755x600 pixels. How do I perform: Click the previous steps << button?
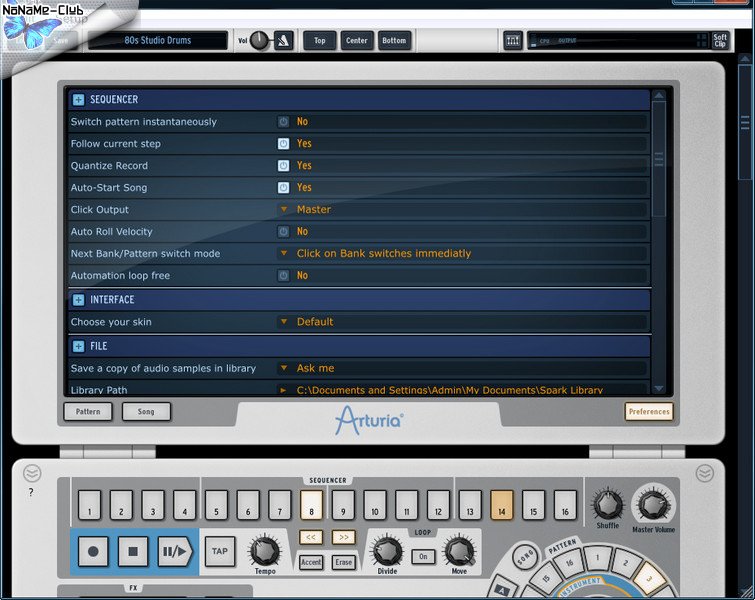tap(312, 537)
